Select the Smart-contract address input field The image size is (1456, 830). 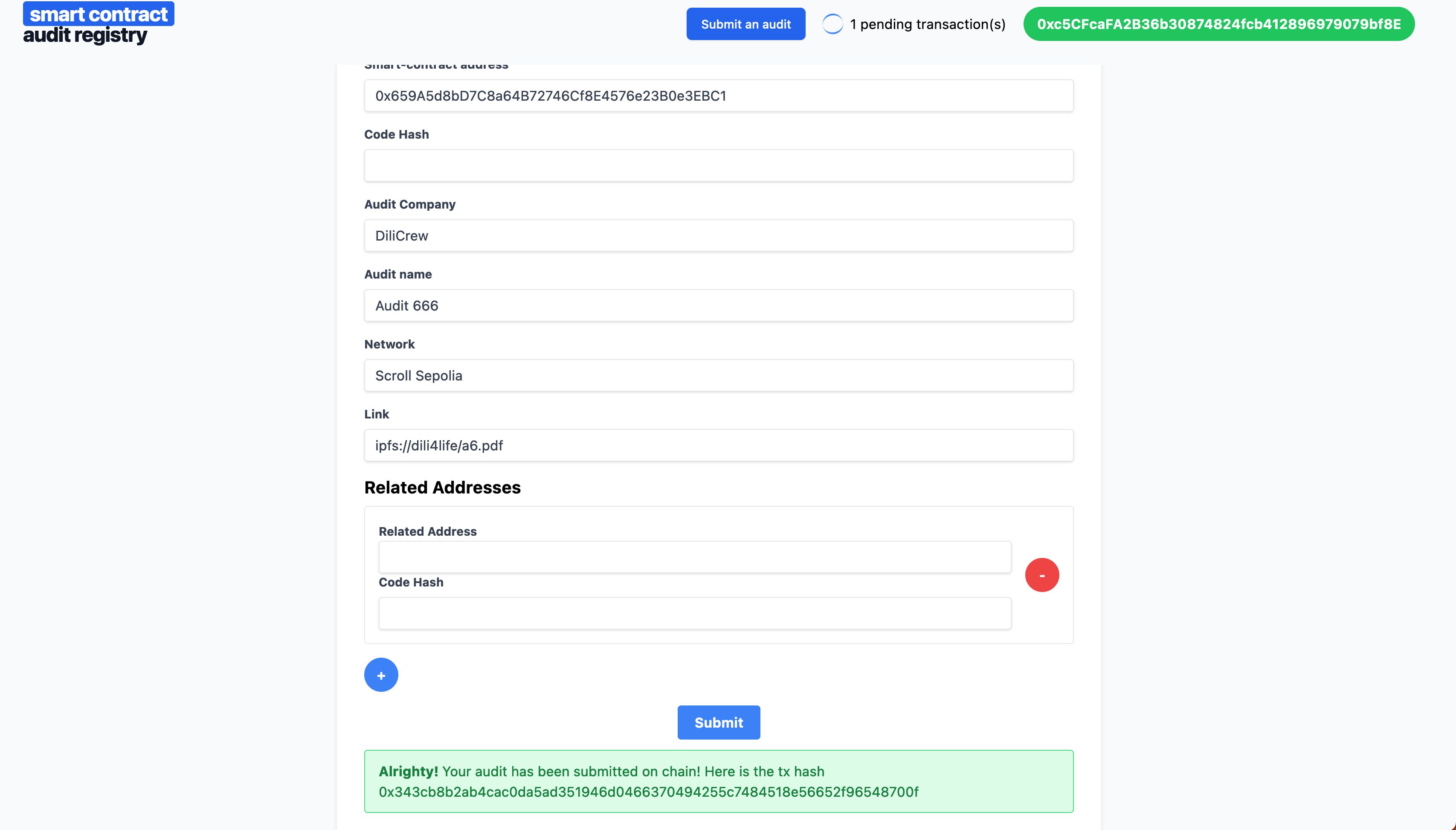718,95
